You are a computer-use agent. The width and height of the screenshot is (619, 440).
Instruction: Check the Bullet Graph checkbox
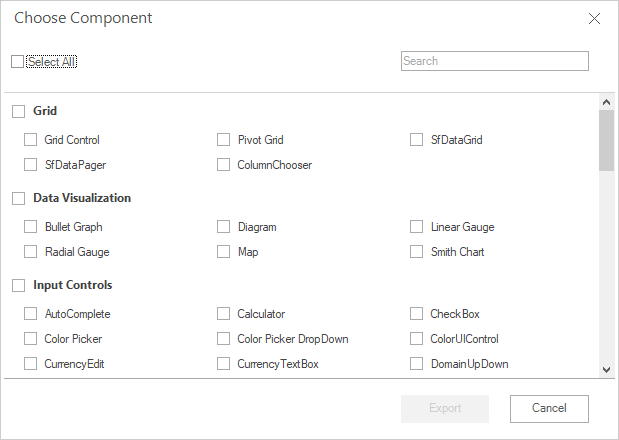pos(31,227)
